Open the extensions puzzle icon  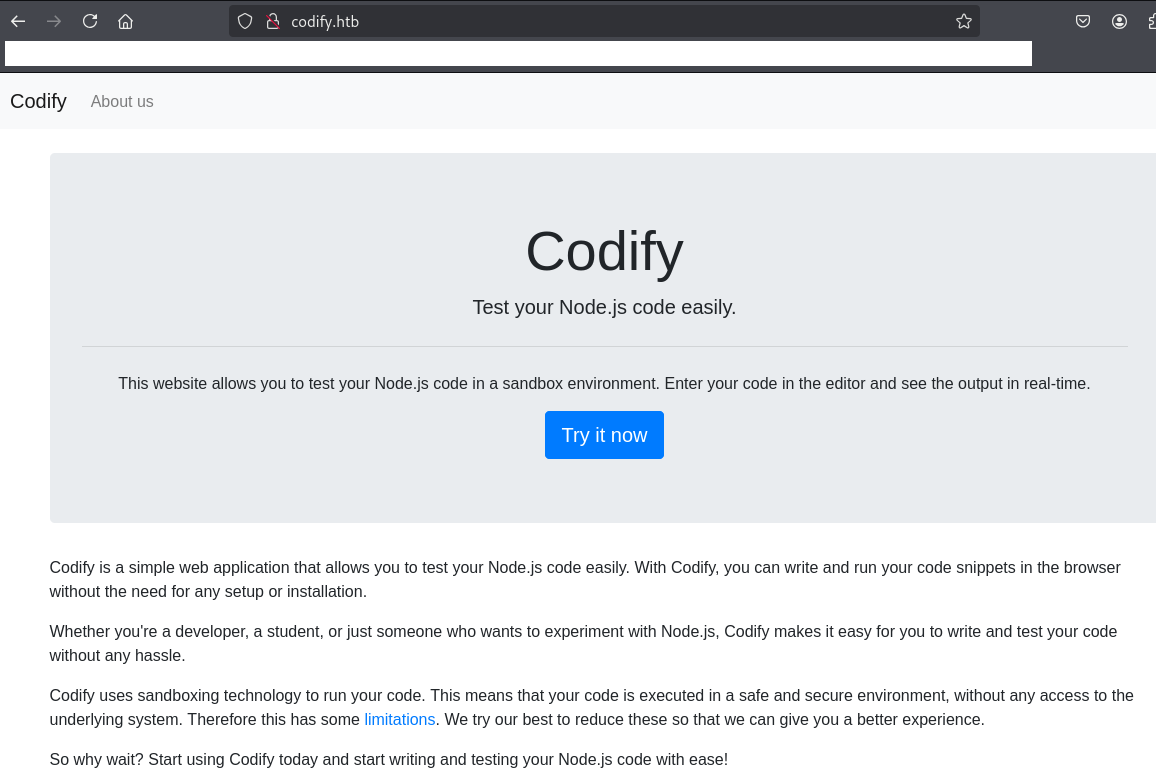coord(1150,21)
